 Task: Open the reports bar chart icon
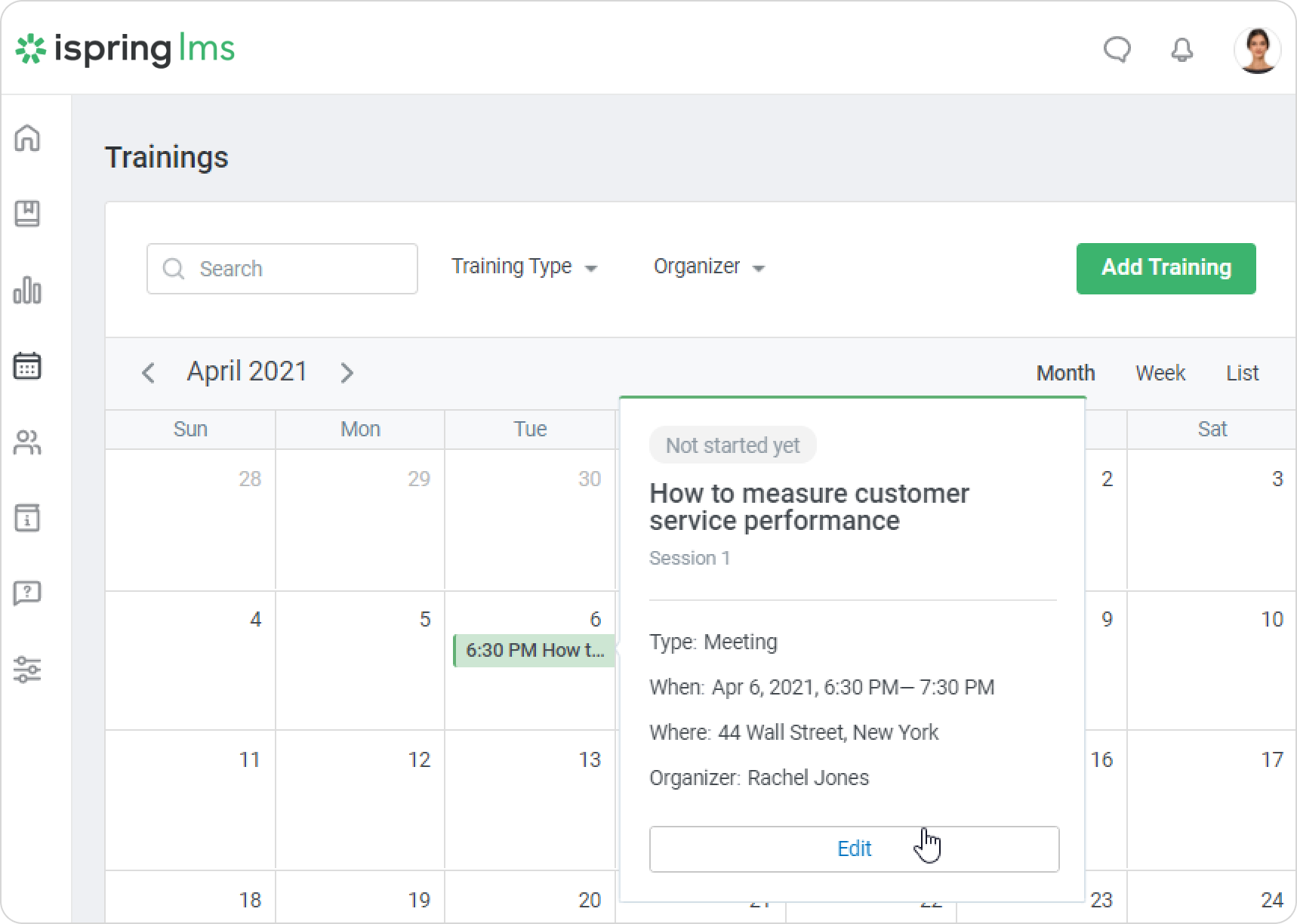(27, 290)
